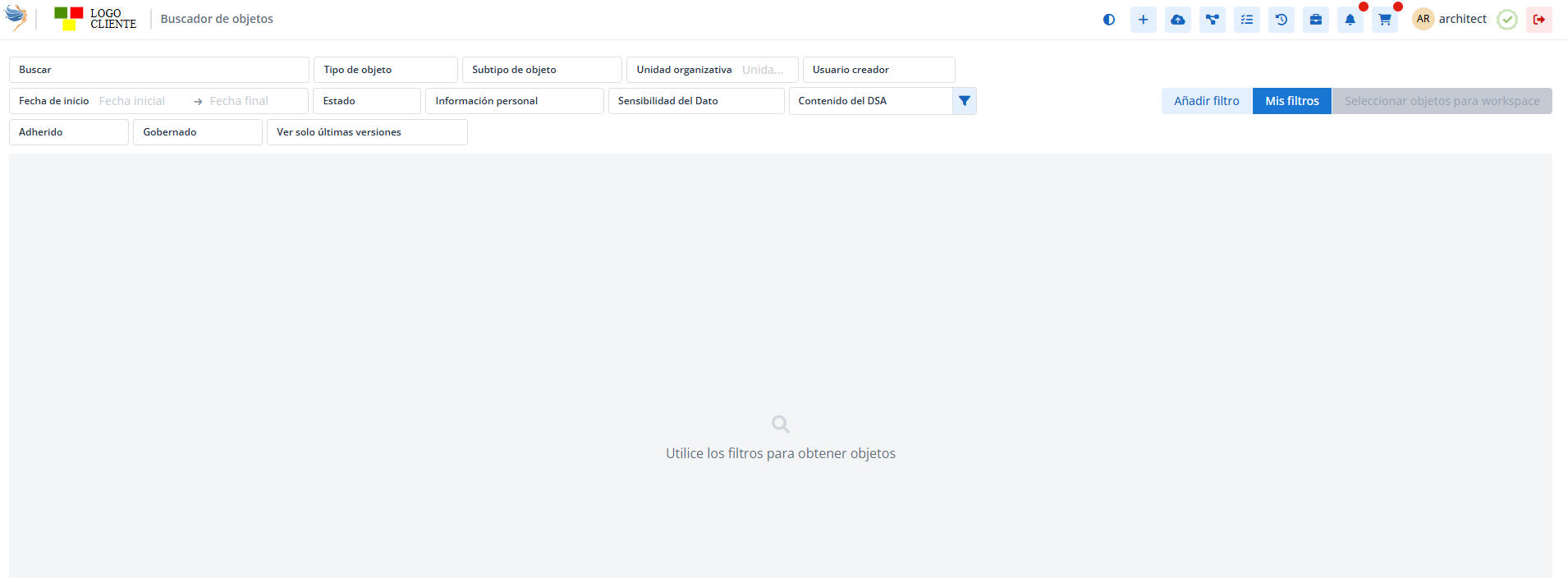Open the briefcase workspace icon
Image resolution: width=1568 pixels, height=578 pixels.
[1315, 20]
